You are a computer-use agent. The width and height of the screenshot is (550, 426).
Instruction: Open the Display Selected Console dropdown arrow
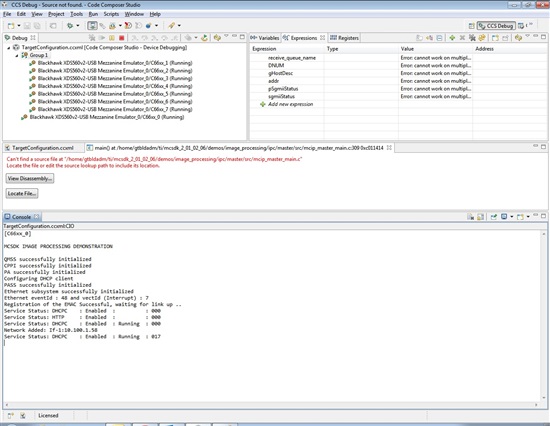[511, 217]
